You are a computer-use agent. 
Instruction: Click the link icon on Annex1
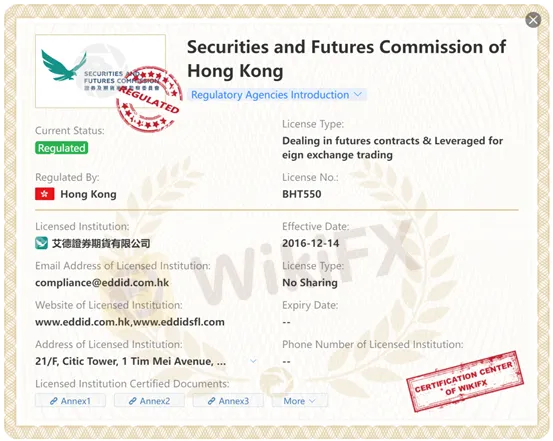pos(54,401)
